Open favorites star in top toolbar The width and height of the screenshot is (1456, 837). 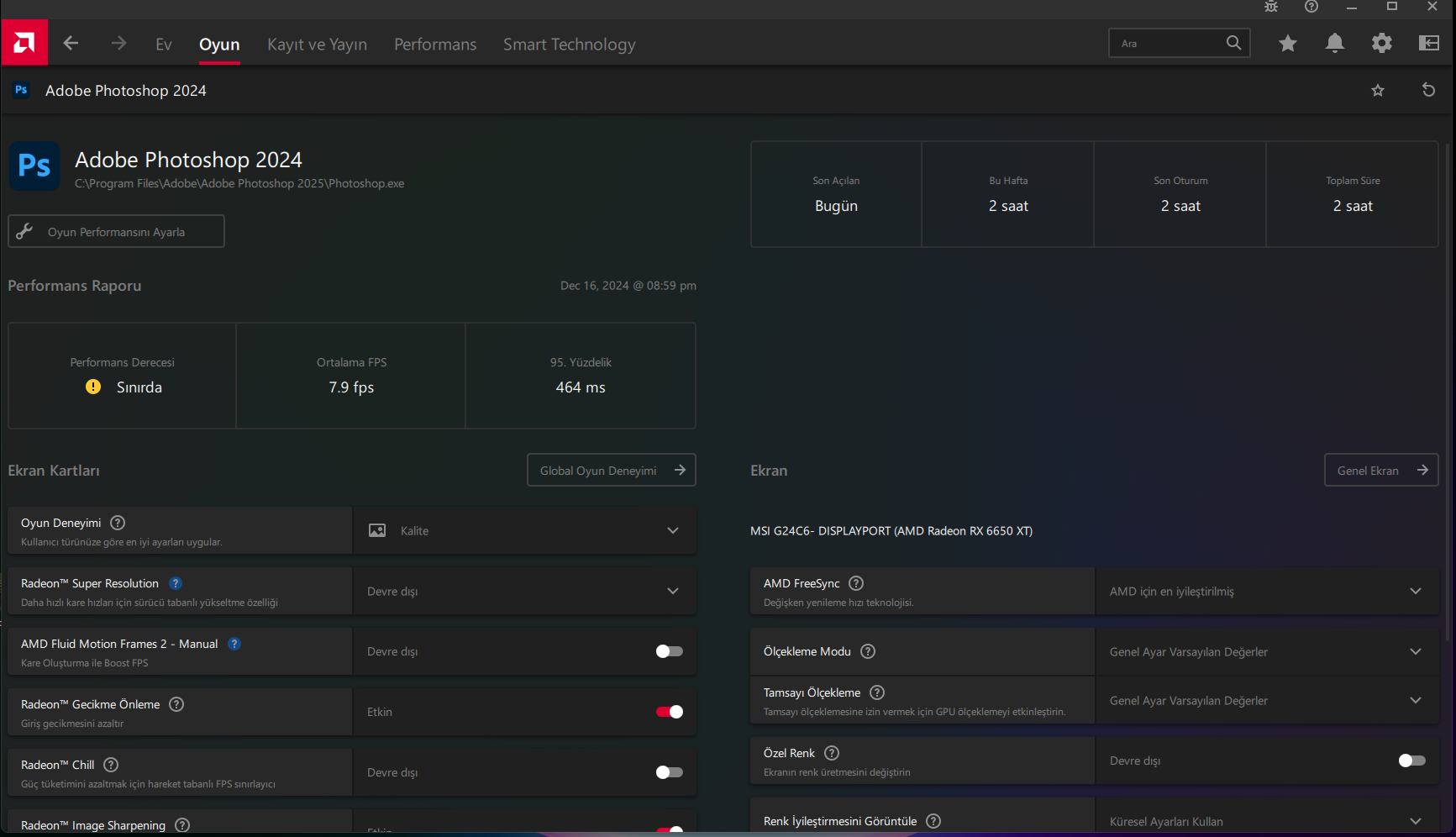point(1288,43)
